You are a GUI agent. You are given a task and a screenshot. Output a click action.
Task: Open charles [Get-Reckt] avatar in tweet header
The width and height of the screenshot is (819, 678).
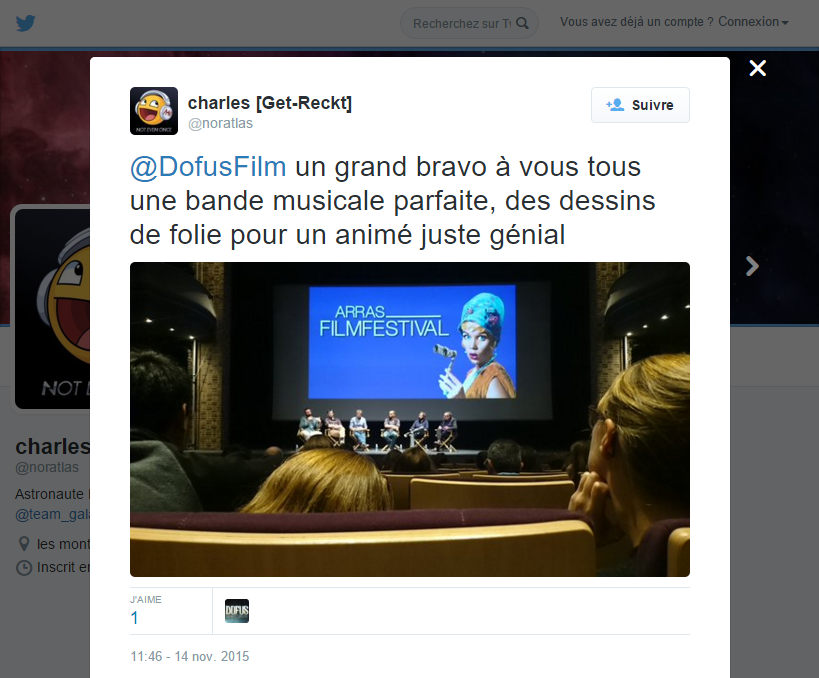[x=154, y=111]
